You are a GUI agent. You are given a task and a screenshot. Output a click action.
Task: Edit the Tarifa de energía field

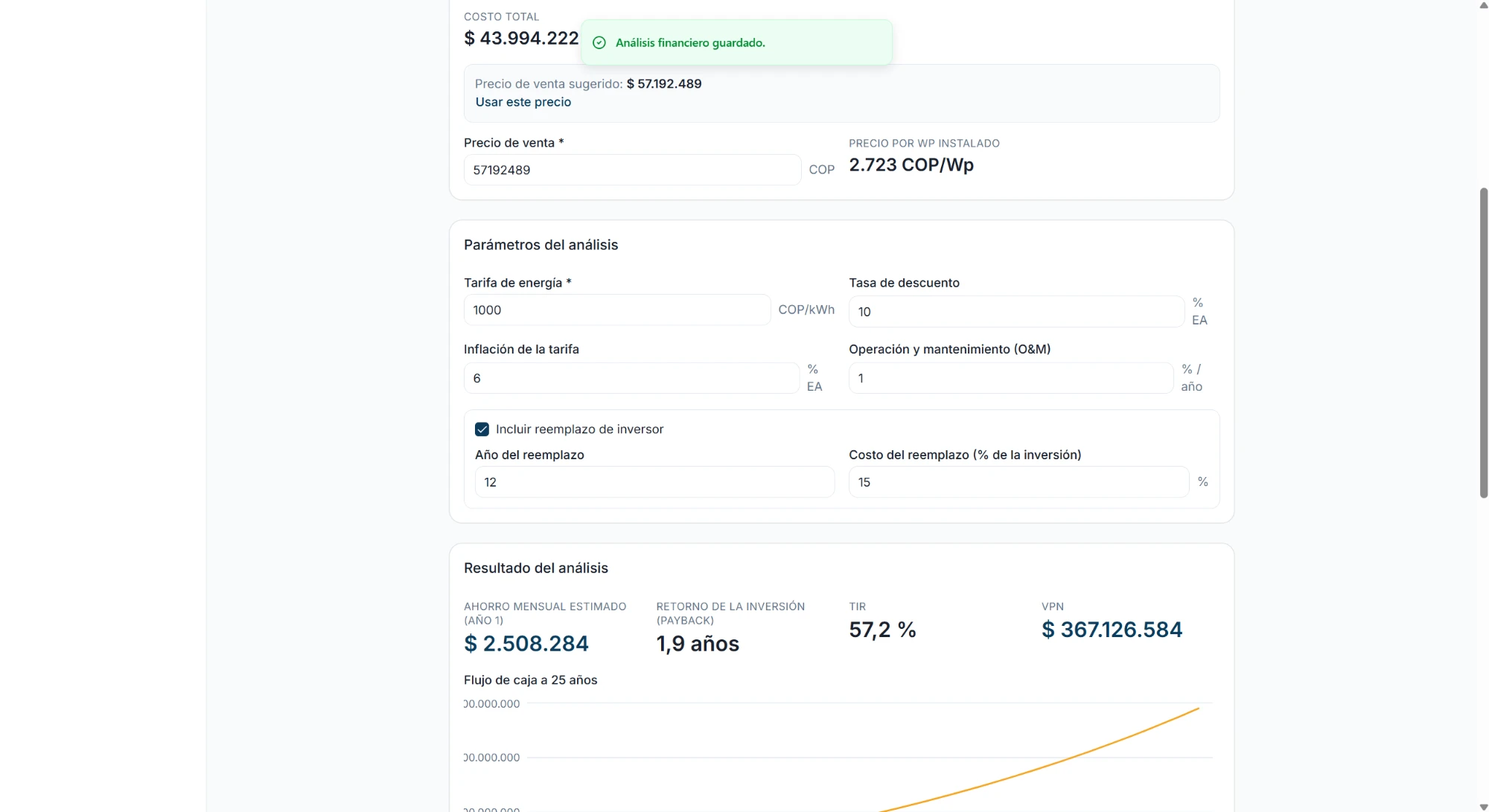coord(617,310)
